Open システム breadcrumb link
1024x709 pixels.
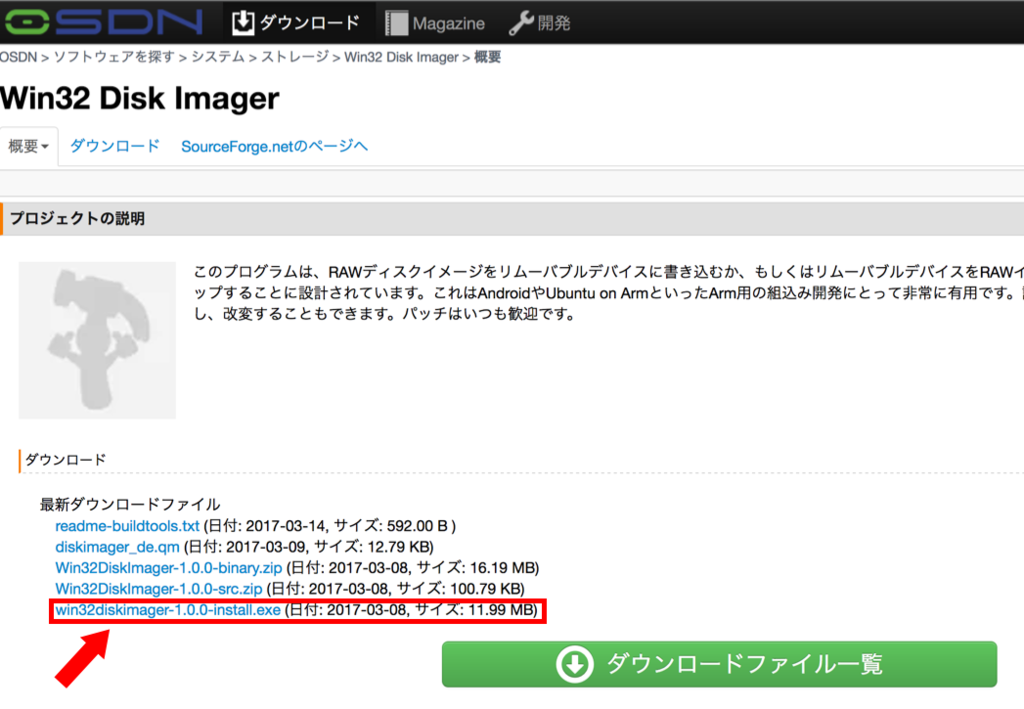[217, 57]
